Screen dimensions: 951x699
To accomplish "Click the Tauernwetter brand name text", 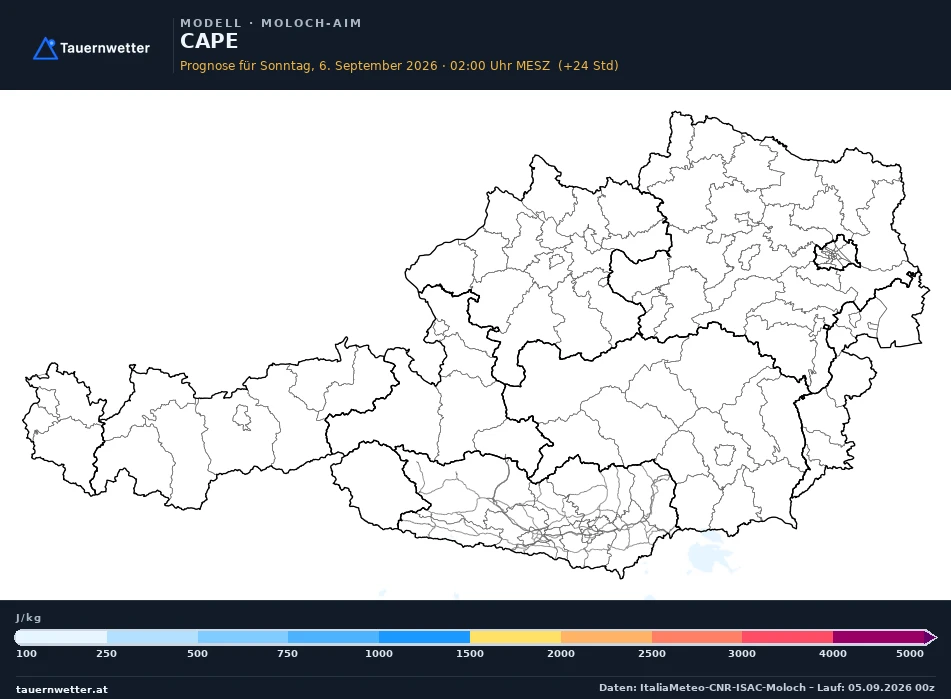I will (x=105, y=48).
